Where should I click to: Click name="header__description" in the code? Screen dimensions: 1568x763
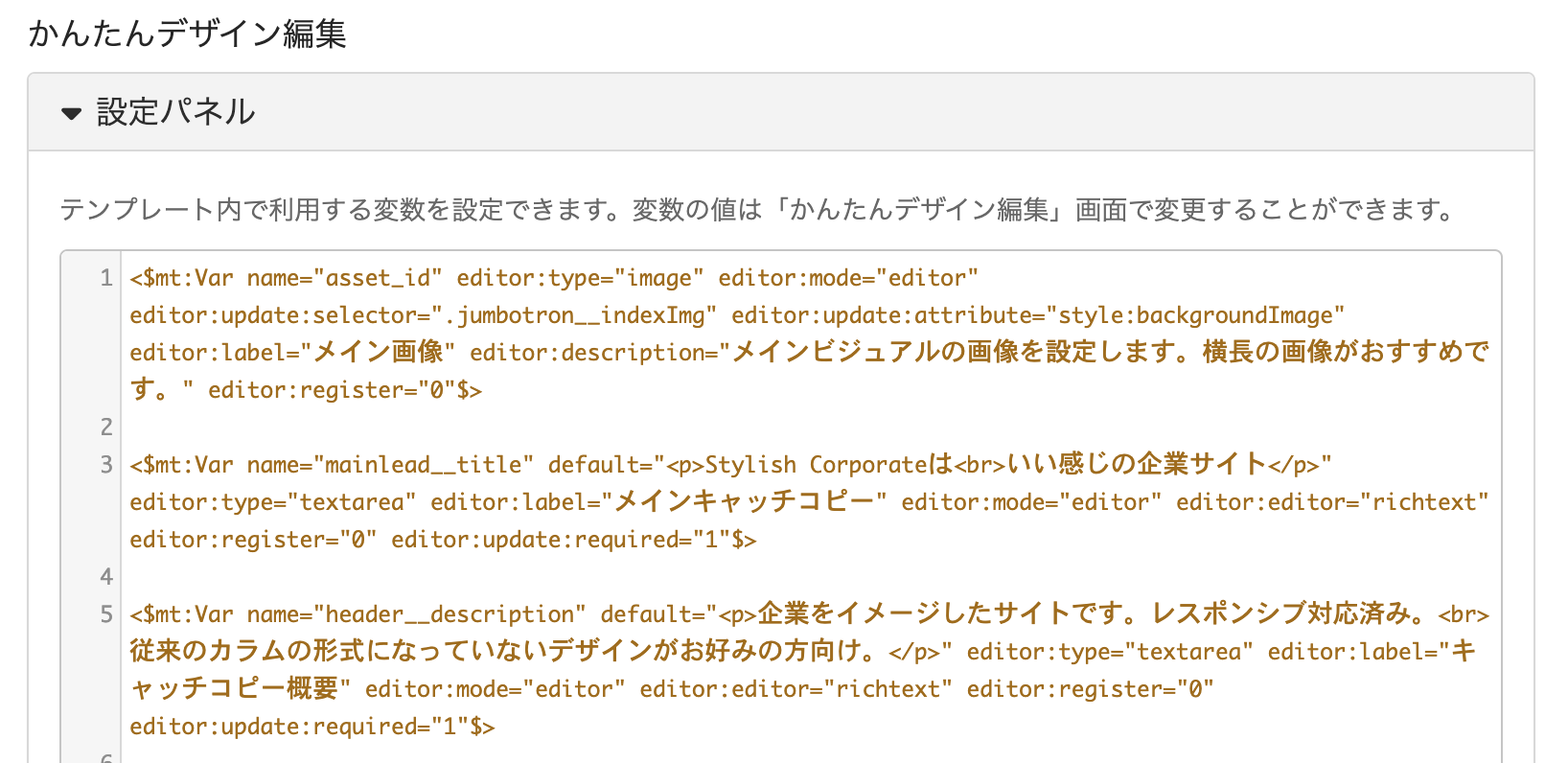click(416, 614)
